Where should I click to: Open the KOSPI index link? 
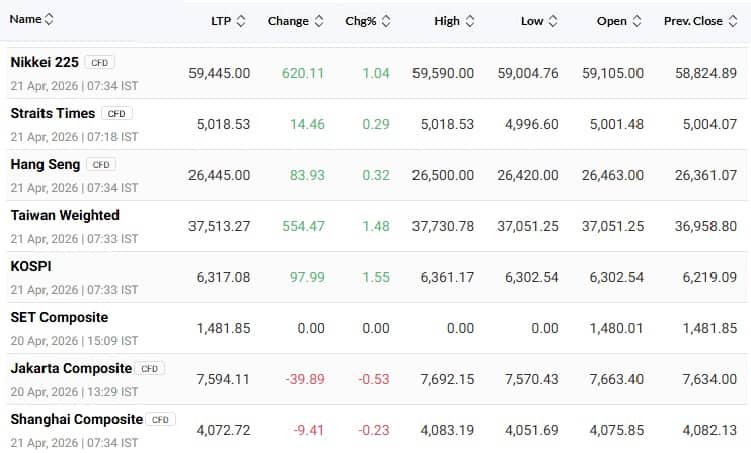pos(31,266)
